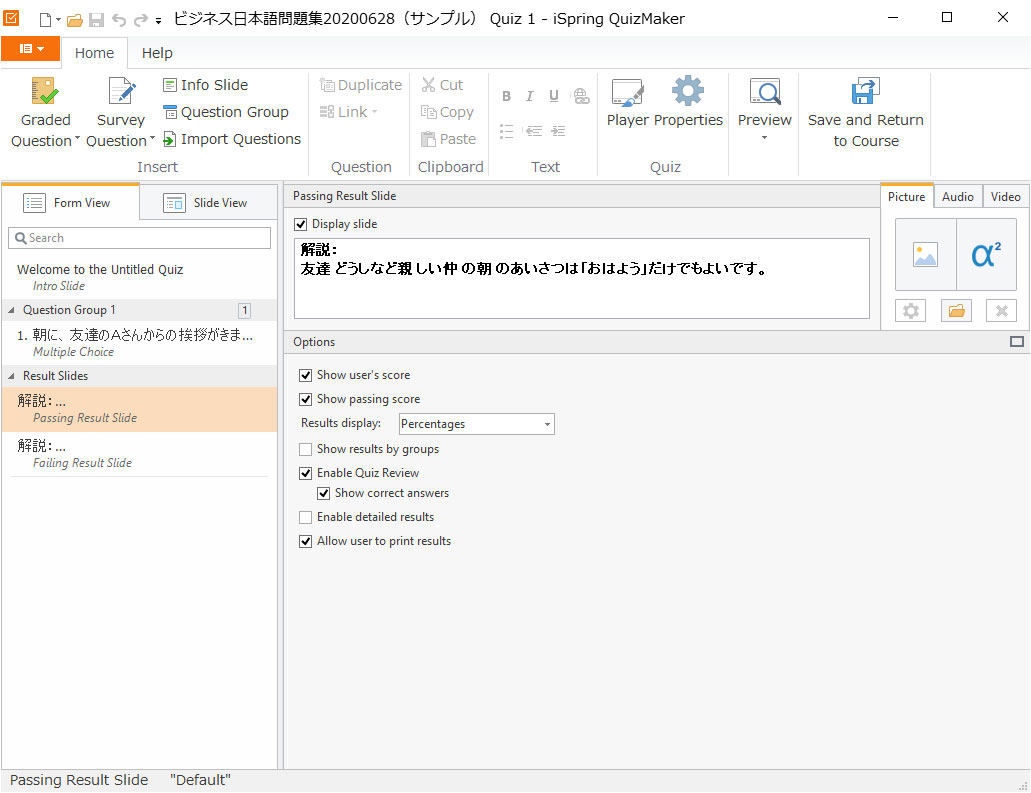The image size is (1031, 793).
Task: Open the Results display Percentages dropdown
Action: coord(476,424)
